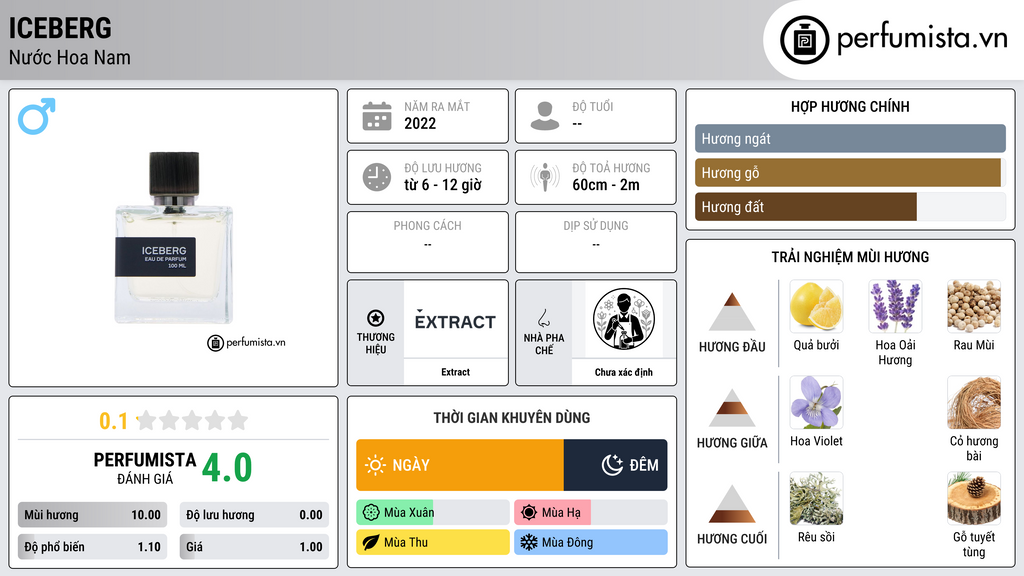Click the sun icon in Ngày bar
This screenshot has width=1024, height=576.
[375, 465]
